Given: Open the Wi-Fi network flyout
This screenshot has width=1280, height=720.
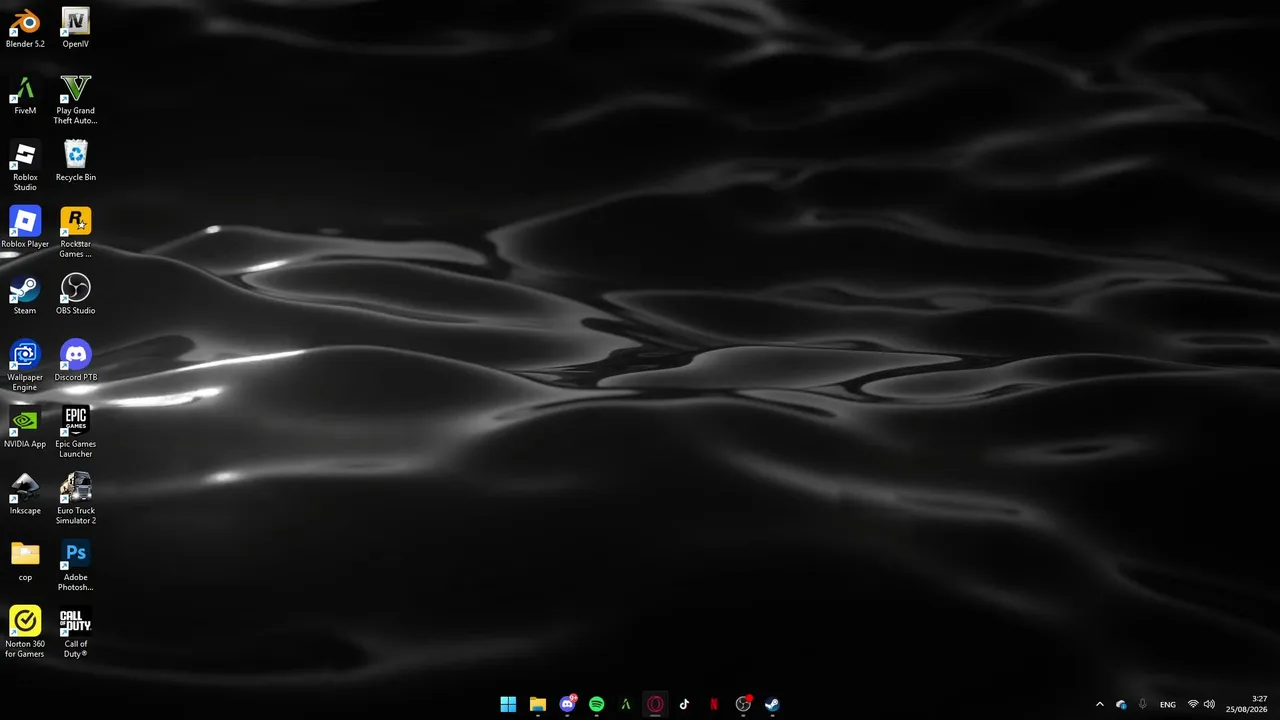Looking at the screenshot, I should [1193, 704].
